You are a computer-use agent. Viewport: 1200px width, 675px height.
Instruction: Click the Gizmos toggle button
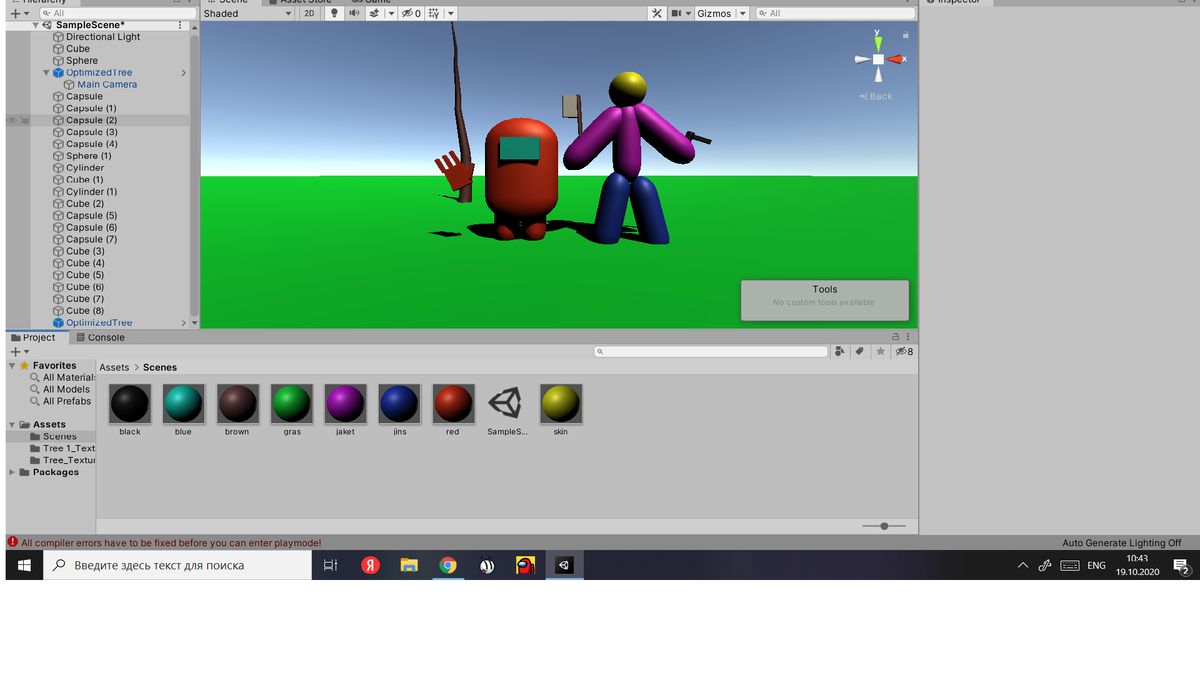click(x=714, y=14)
